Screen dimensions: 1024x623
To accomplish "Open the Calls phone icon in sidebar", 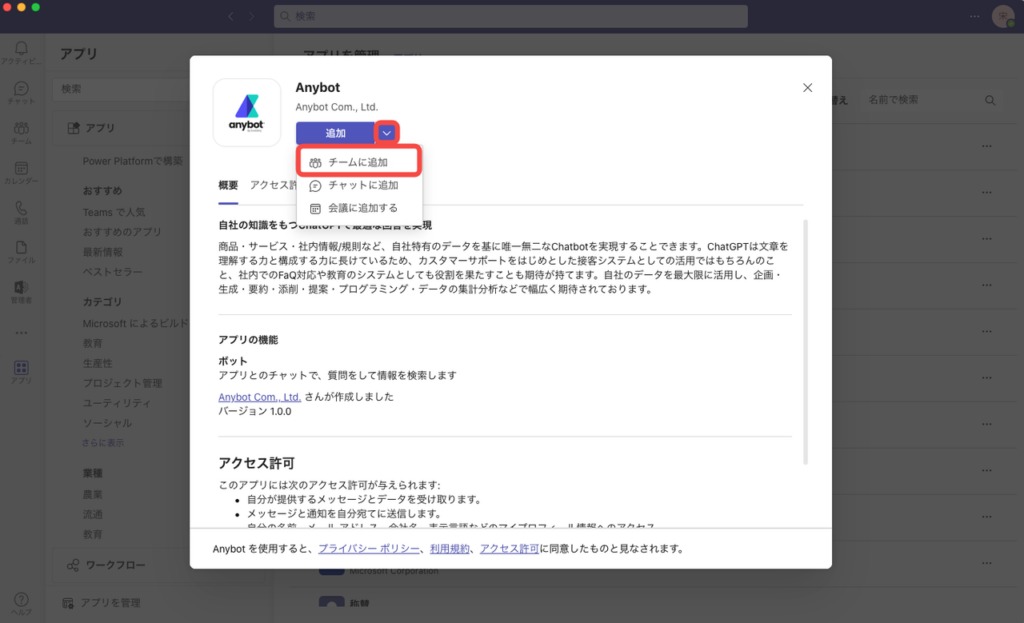I will pos(21,211).
